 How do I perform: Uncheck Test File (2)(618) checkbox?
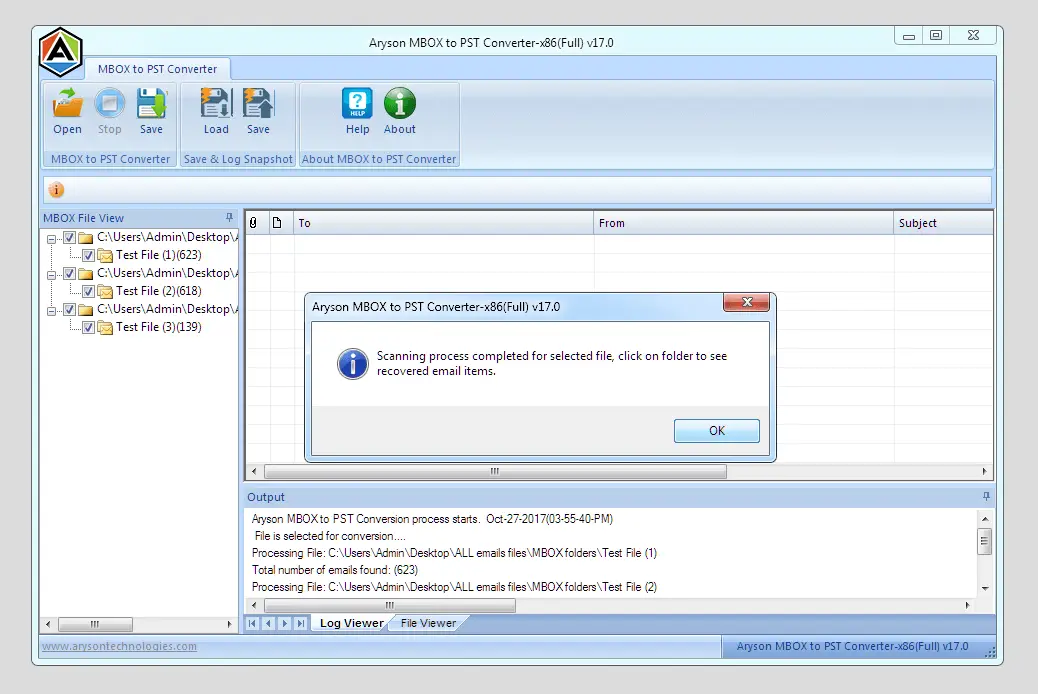tap(88, 291)
